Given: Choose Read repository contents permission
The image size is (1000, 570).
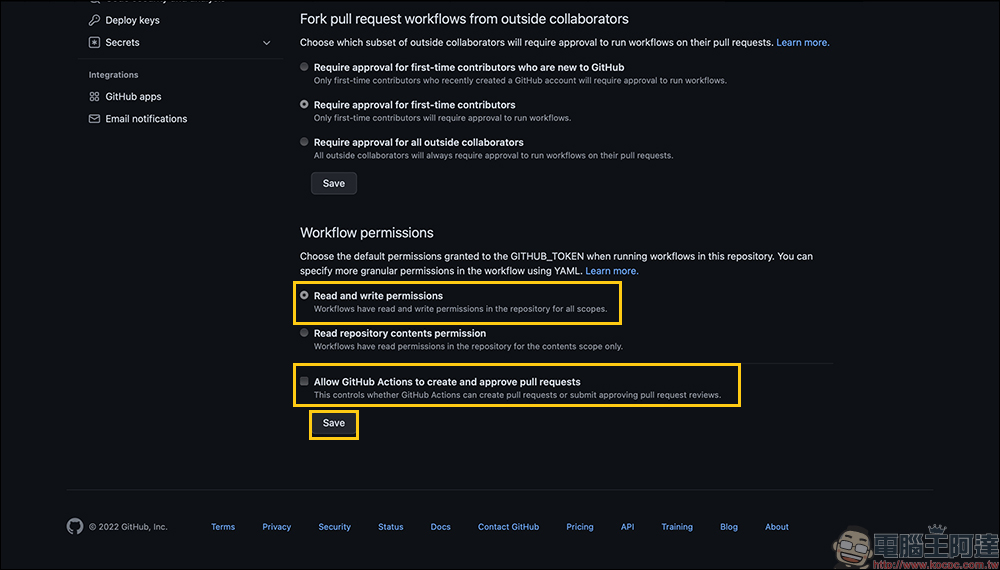Looking at the screenshot, I should click(x=304, y=333).
